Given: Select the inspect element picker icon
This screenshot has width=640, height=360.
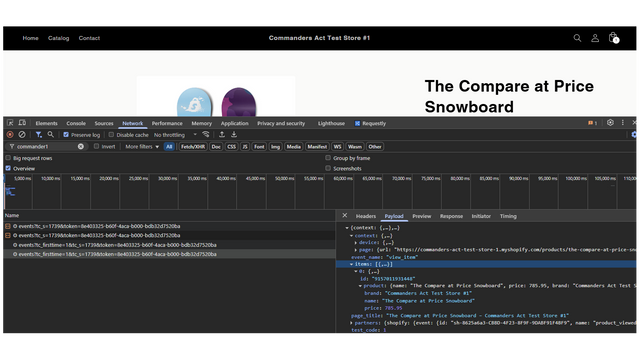Looking at the screenshot, I should [10, 123].
